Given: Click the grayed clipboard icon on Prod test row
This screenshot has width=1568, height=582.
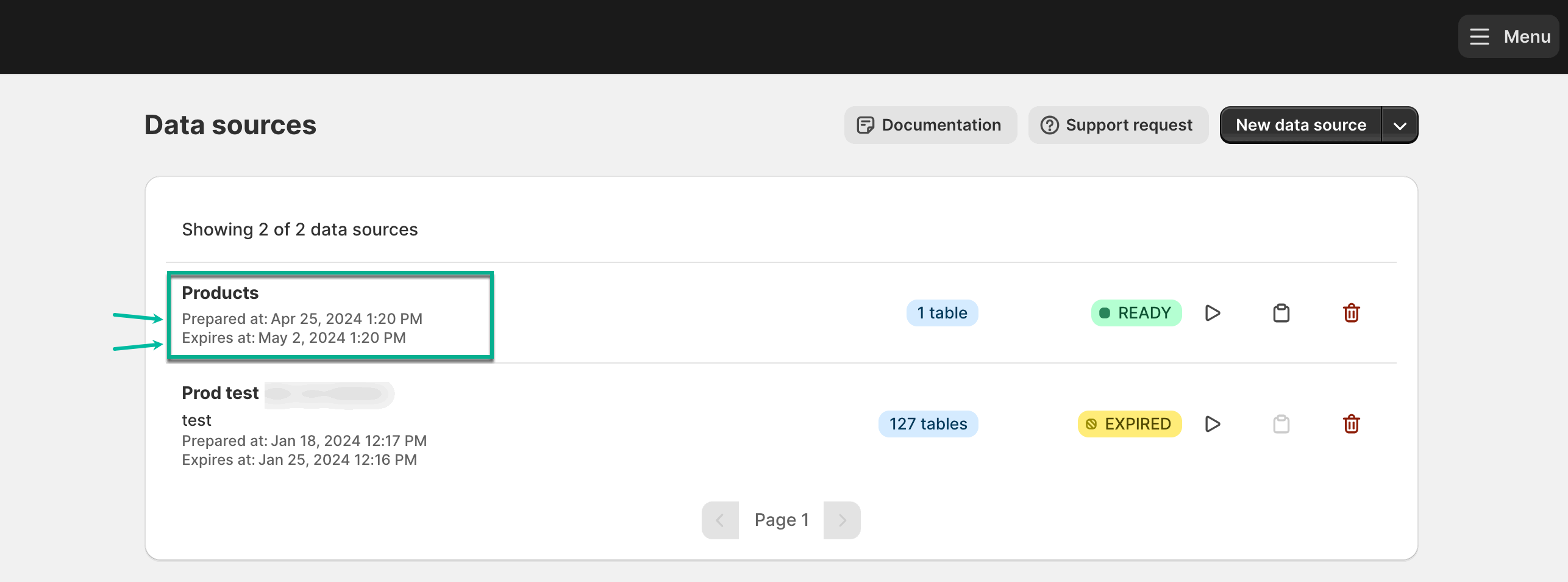Looking at the screenshot, I should point(1281,424).
